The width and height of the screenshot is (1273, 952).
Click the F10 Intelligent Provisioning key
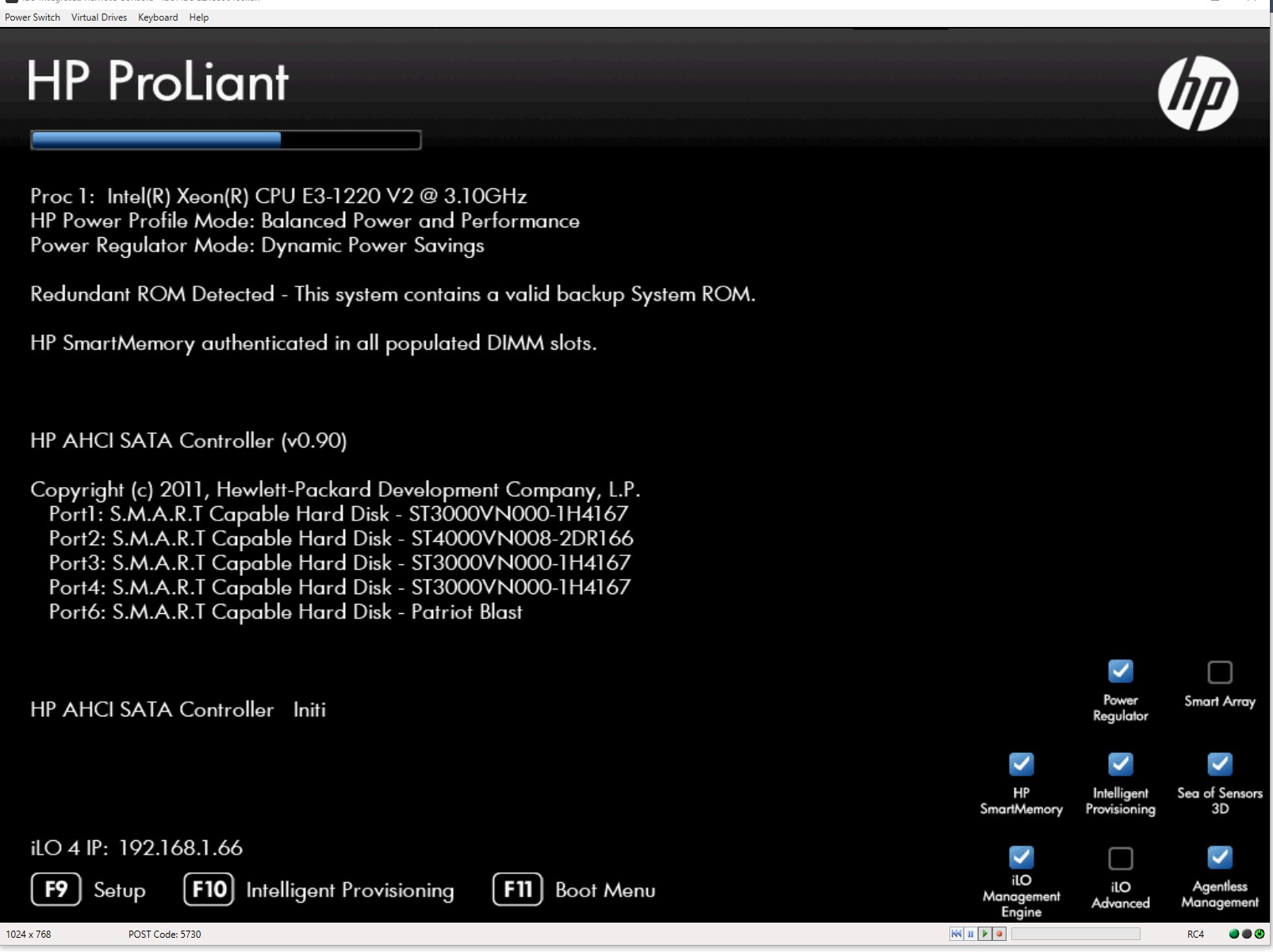209,889
